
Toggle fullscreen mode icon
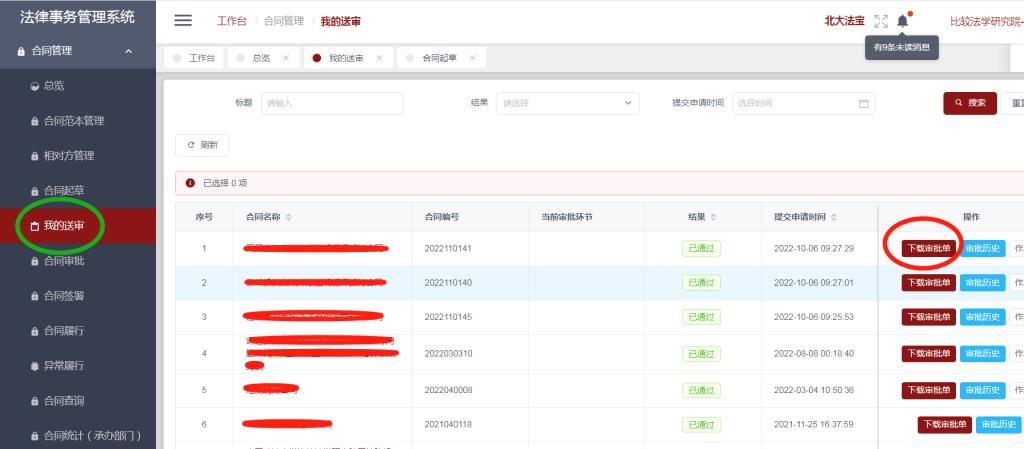(x=880, y=21)
